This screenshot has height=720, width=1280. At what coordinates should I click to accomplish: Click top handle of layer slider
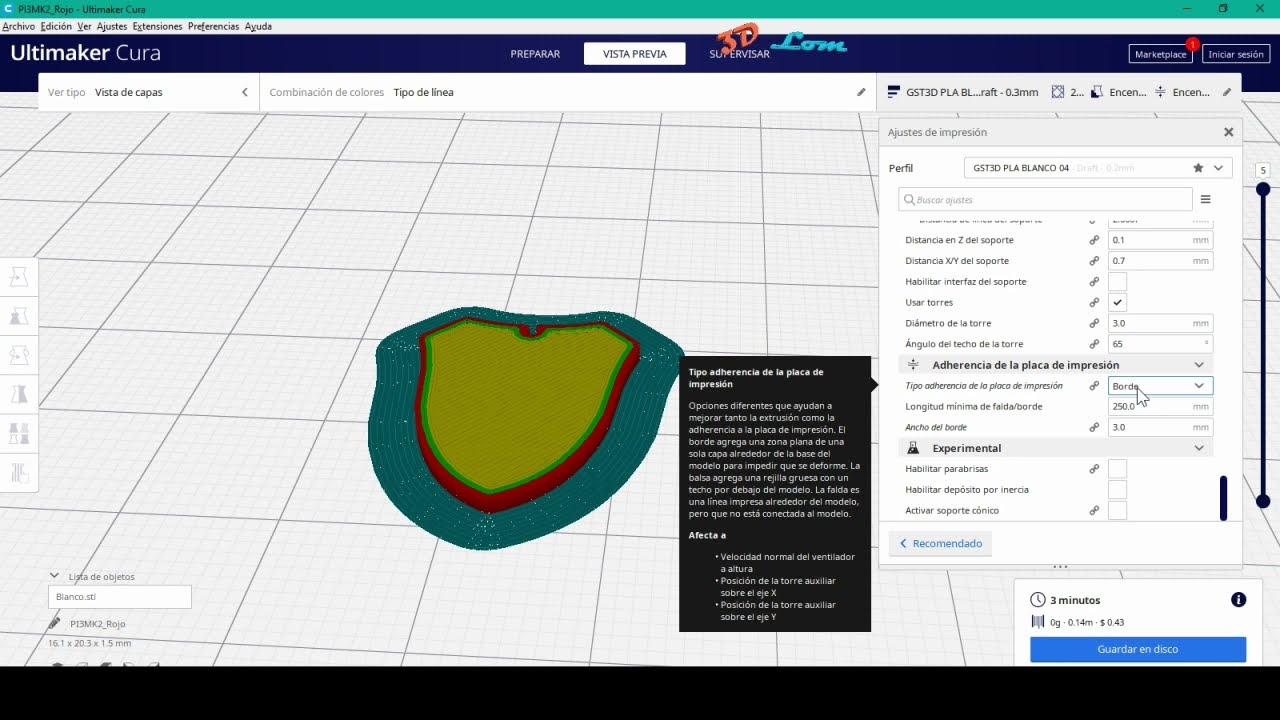pos(1263,189)
